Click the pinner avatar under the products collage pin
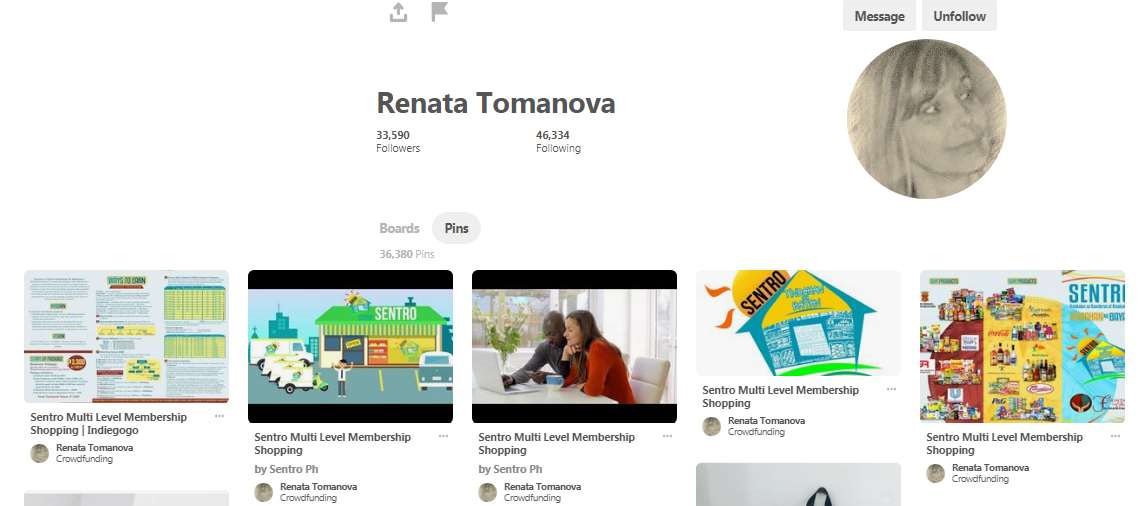The width and height of the screenshot is (1139, 506). [936, 473]
